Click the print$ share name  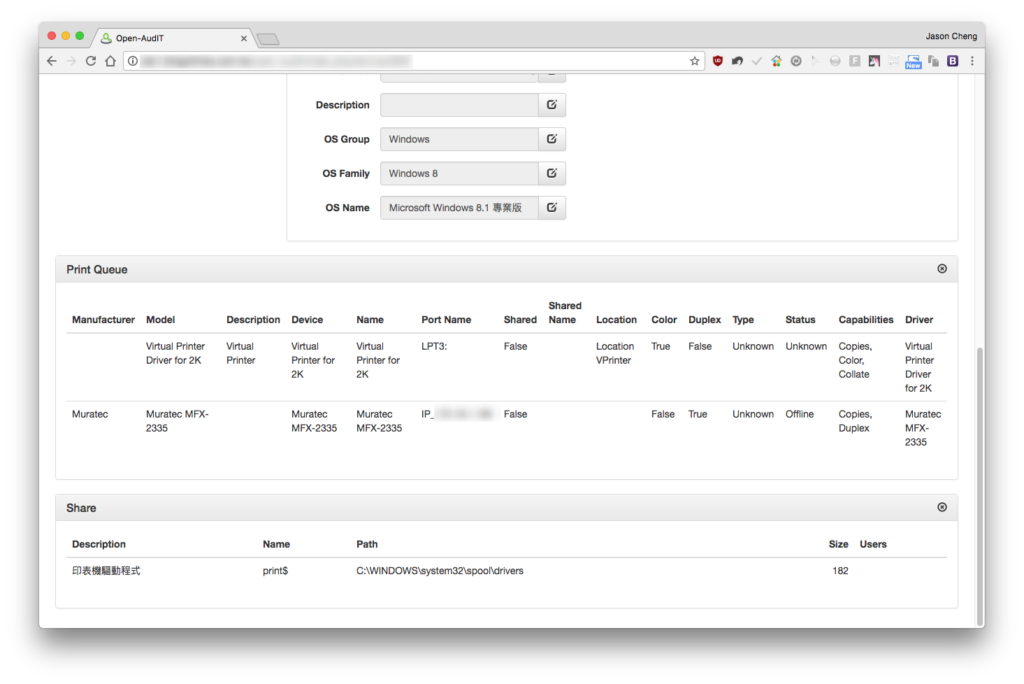click(x=275, y=570)
